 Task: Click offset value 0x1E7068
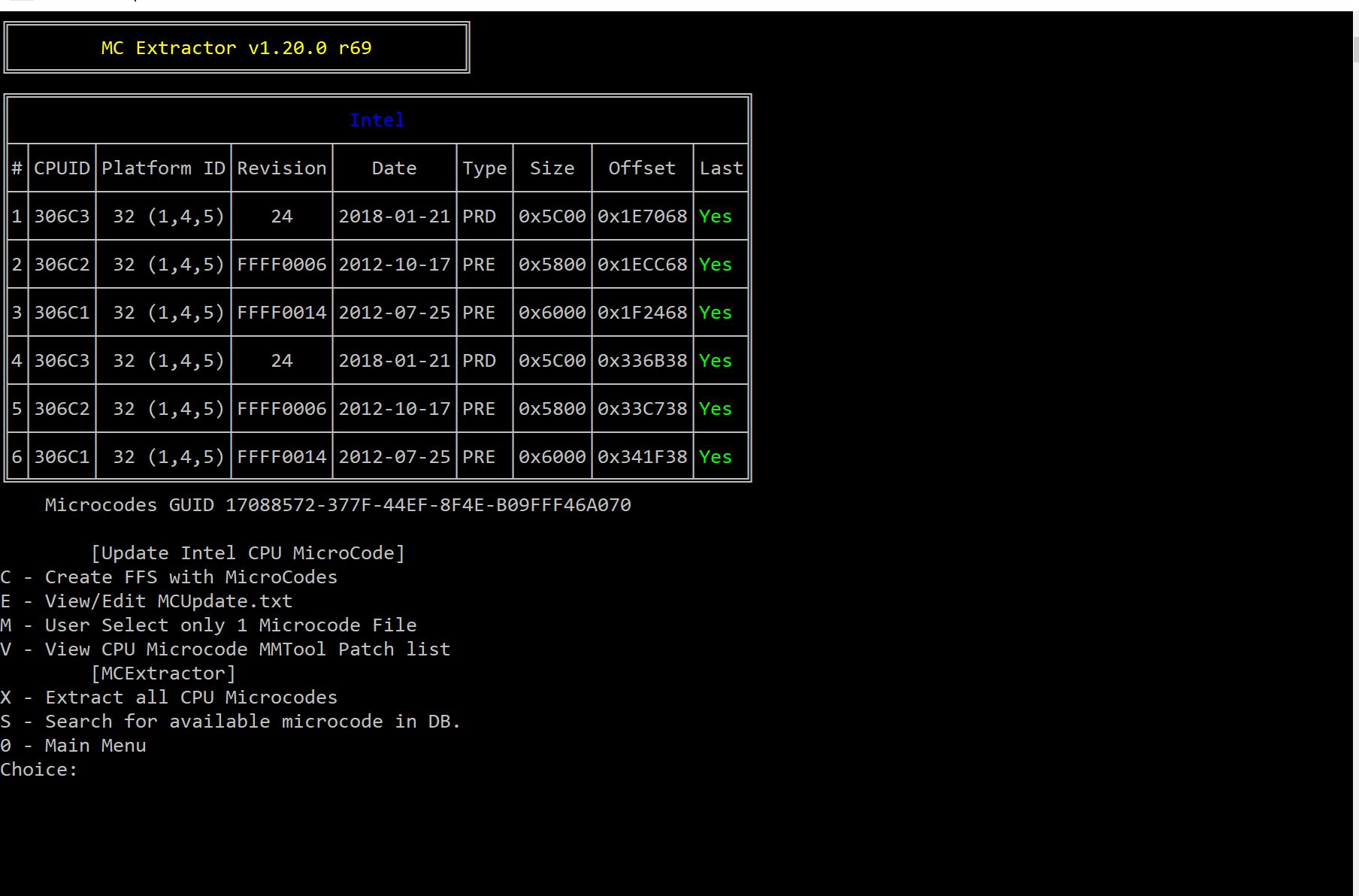click(643, 216)
